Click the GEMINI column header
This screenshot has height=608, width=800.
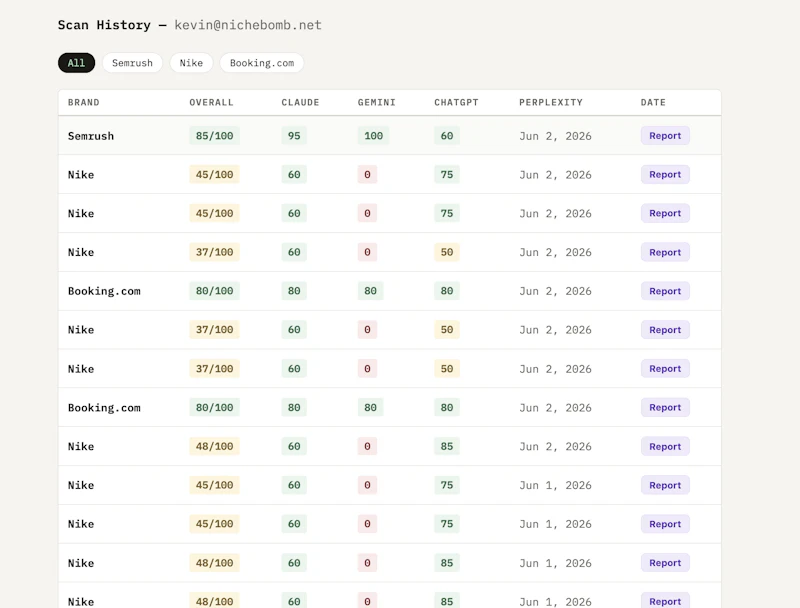pos(377,102)
